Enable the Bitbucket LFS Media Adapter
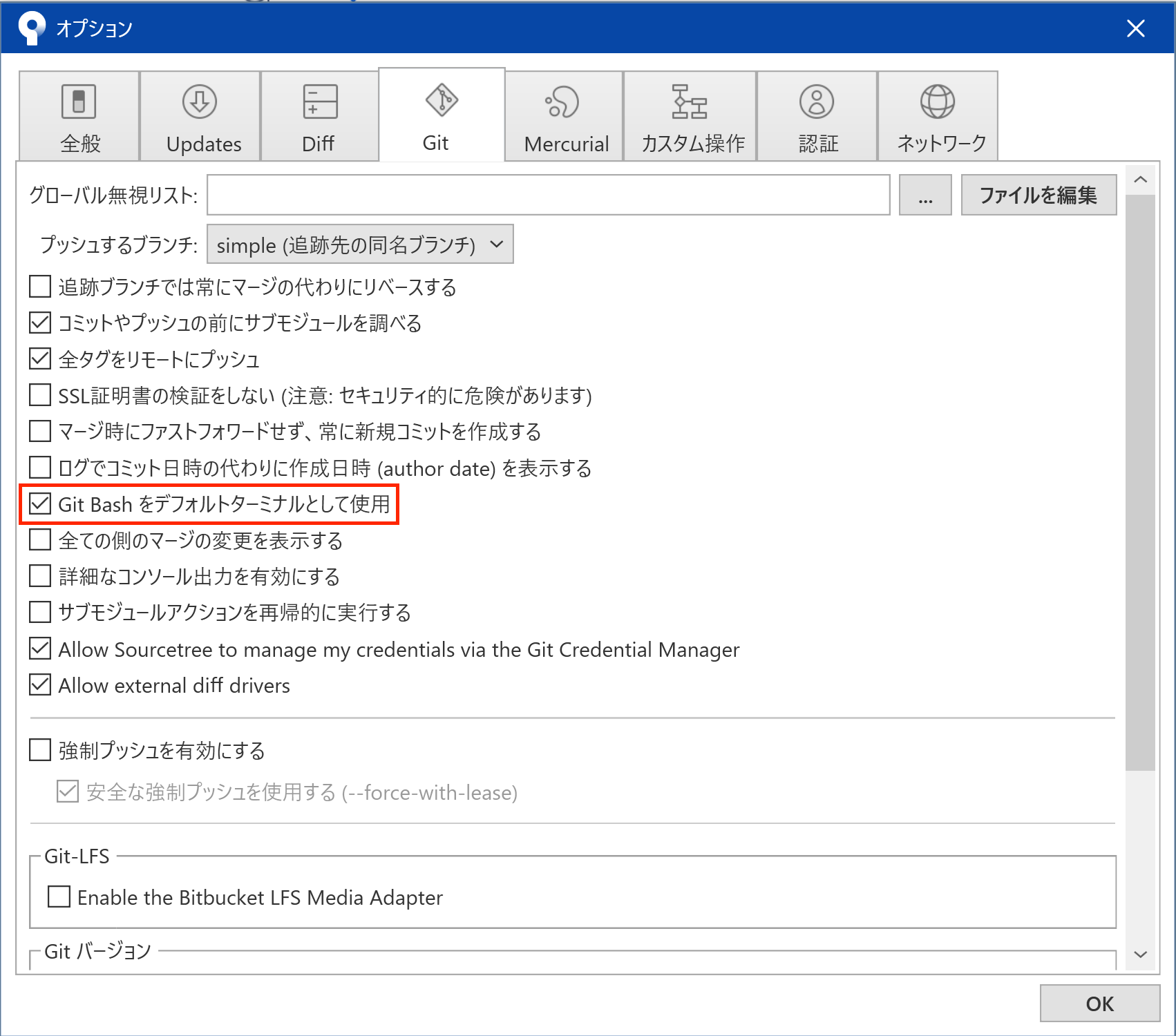Screen dimensions: 1176x1036 click(x=59, y=896)
